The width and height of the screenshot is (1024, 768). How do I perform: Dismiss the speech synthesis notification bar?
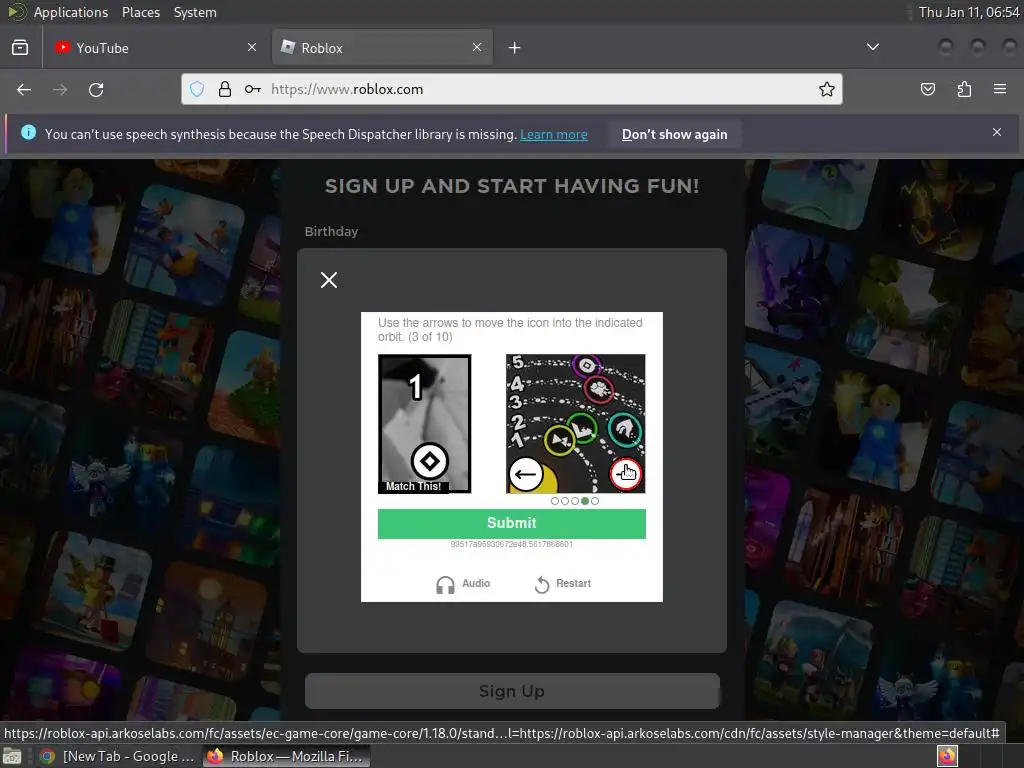(x=997, y=133)
